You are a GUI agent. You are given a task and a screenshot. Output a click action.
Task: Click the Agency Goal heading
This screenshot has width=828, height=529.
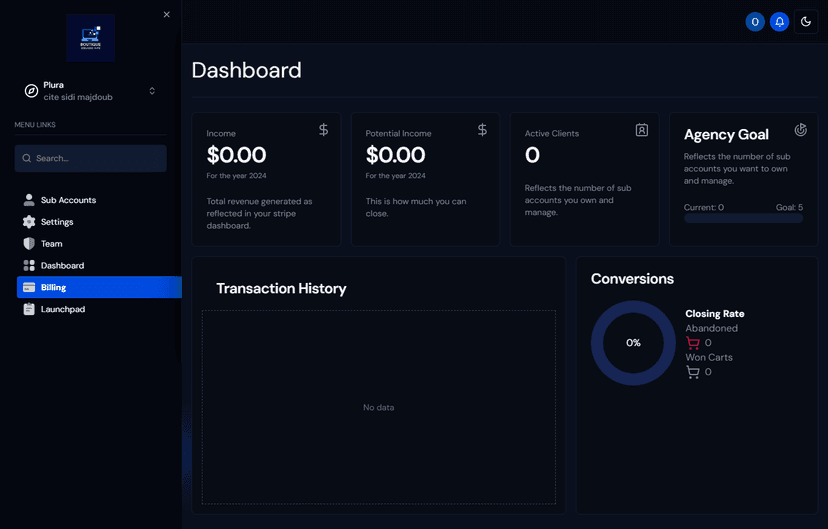pos(726,135)
